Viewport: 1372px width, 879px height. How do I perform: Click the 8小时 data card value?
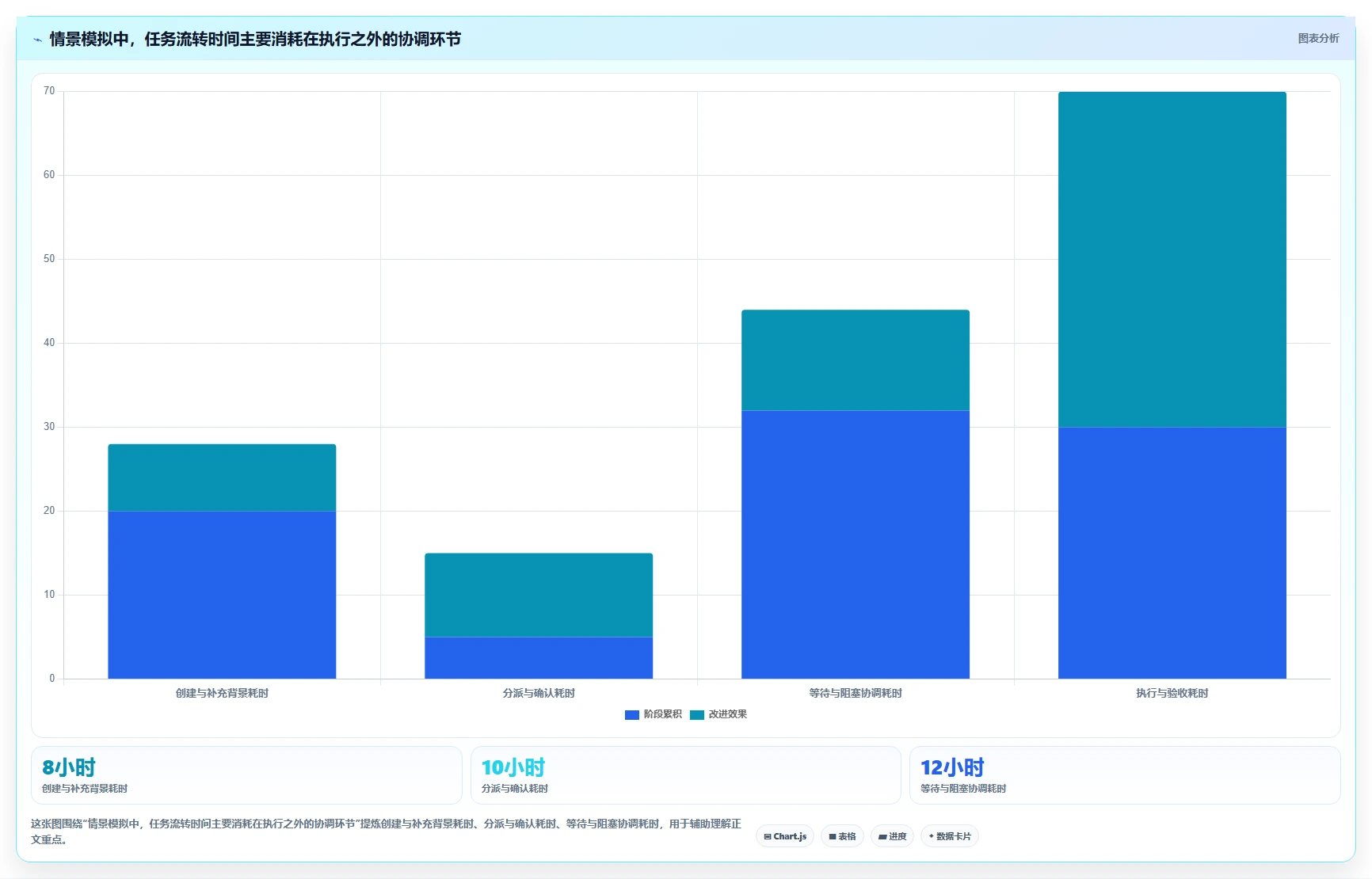[69, 767]
